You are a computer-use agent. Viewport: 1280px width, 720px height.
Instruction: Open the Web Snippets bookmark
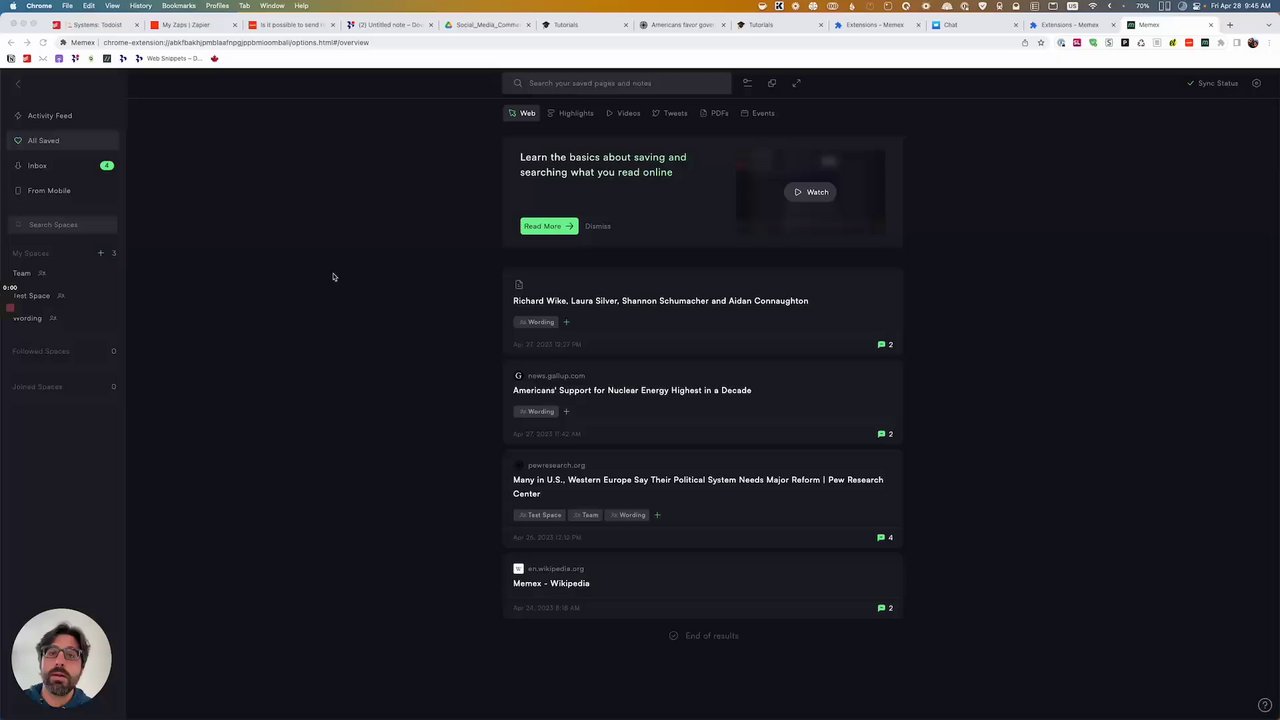pos(168,59)
